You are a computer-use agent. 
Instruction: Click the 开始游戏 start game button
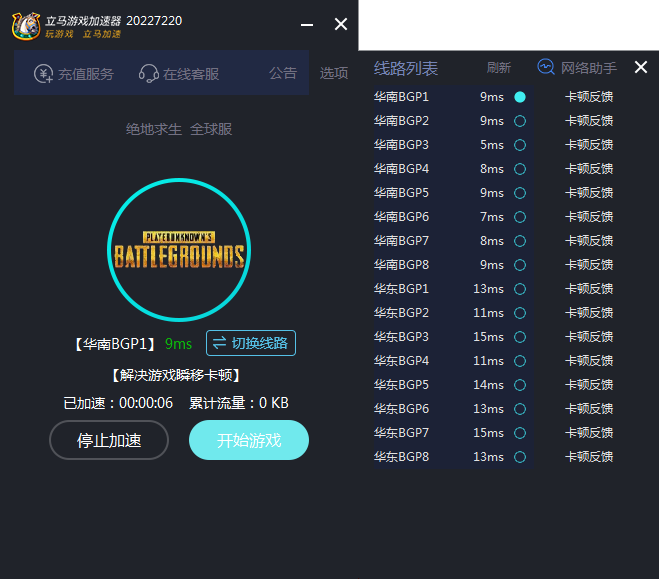click(249, 440)
